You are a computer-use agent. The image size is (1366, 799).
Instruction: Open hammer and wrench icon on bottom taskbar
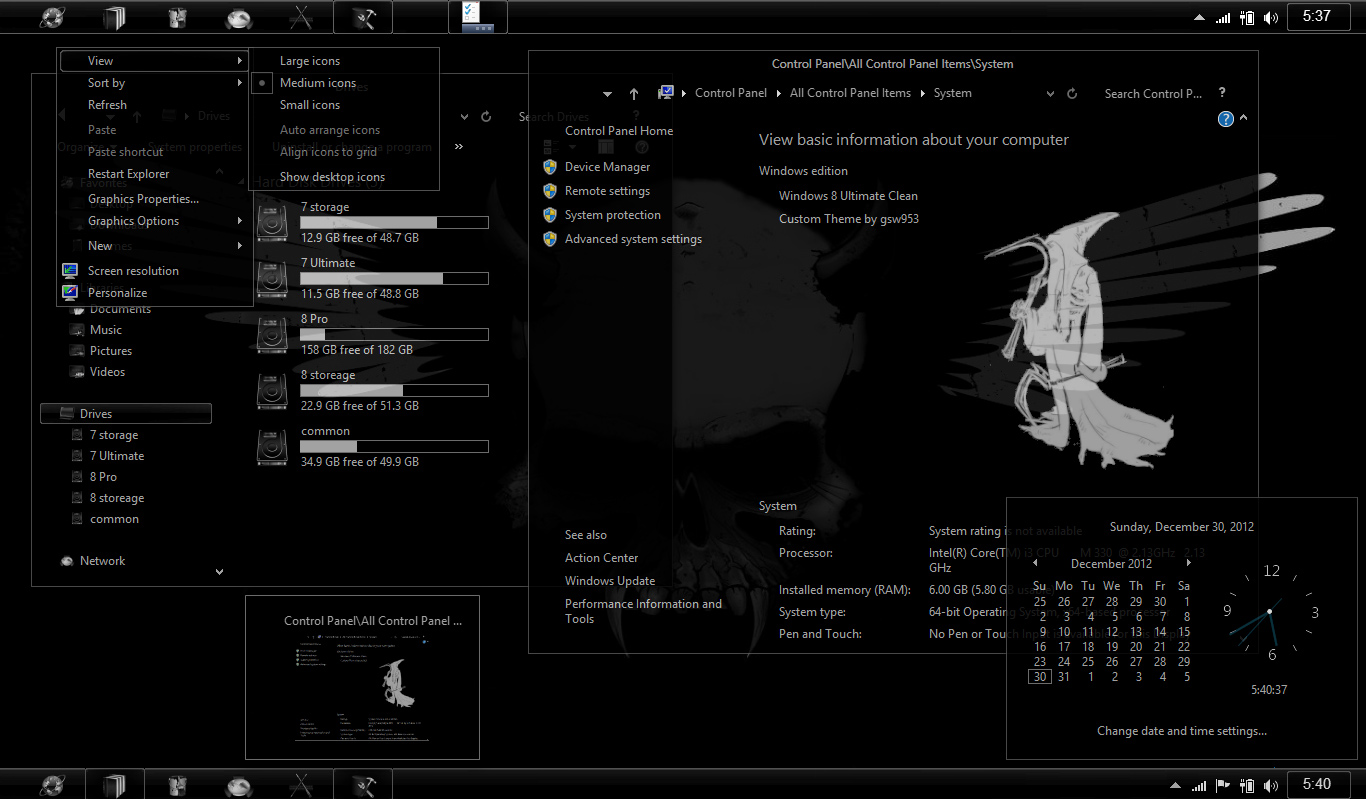click(362, 785)
